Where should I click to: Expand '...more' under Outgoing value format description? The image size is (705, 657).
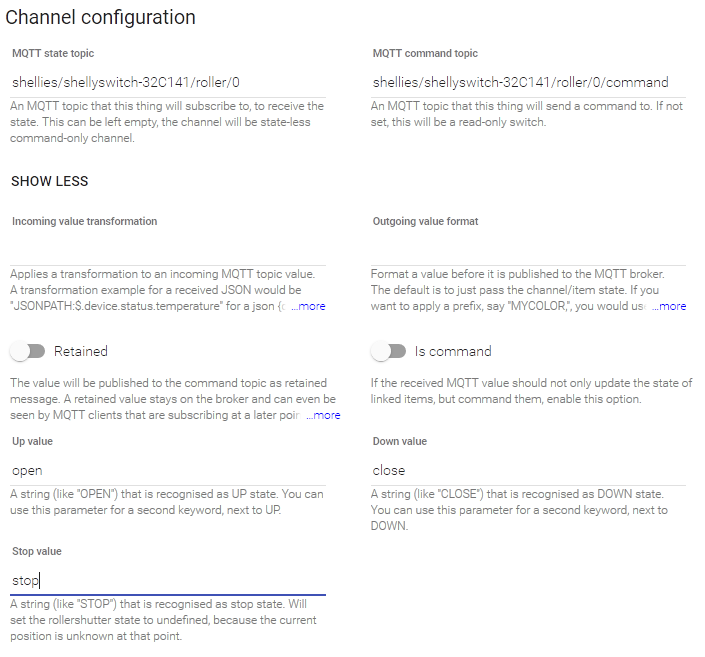click(669, 306)
